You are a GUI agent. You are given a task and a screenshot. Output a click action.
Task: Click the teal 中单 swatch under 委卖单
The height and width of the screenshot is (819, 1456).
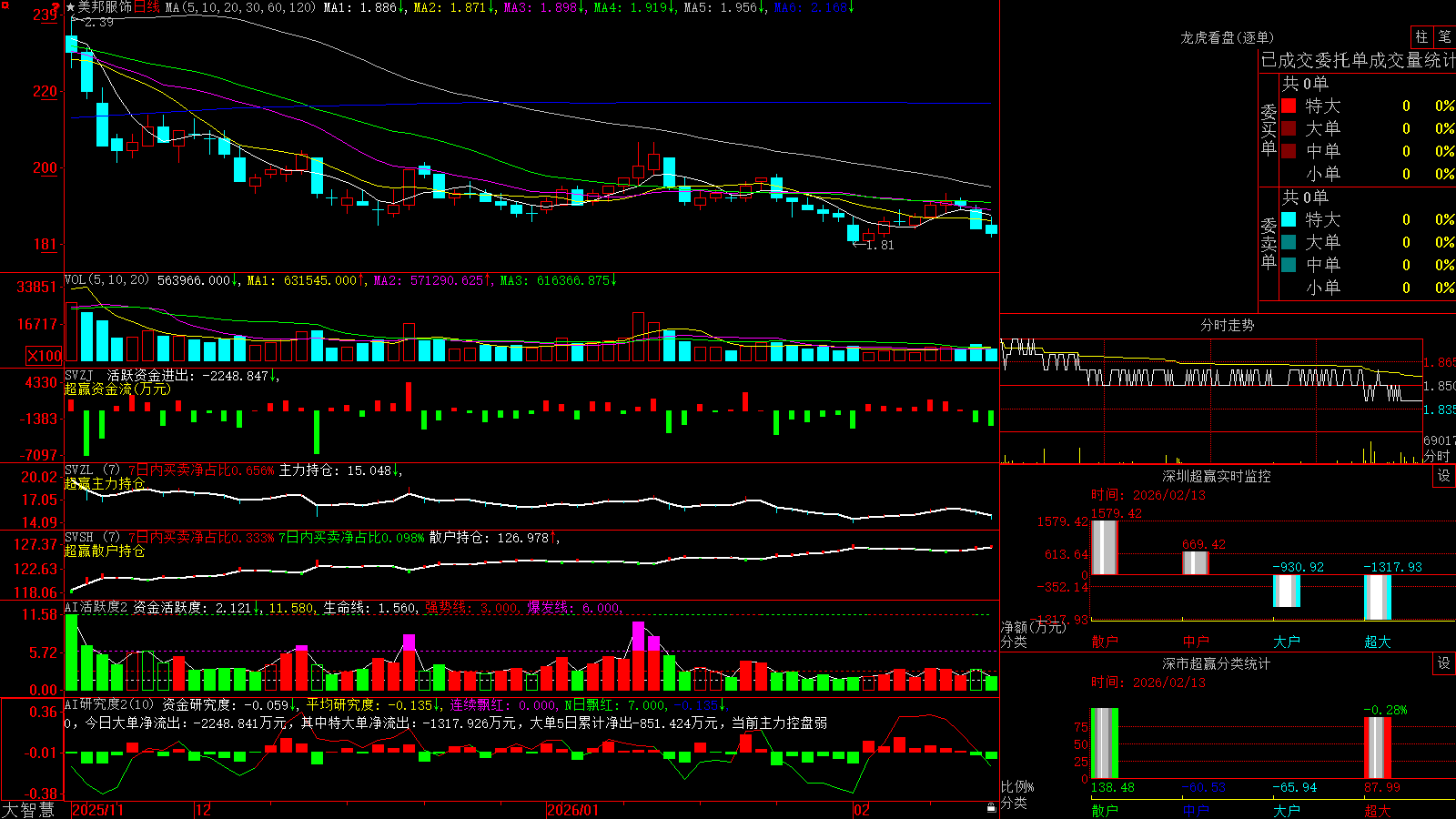coord(1289,265)
